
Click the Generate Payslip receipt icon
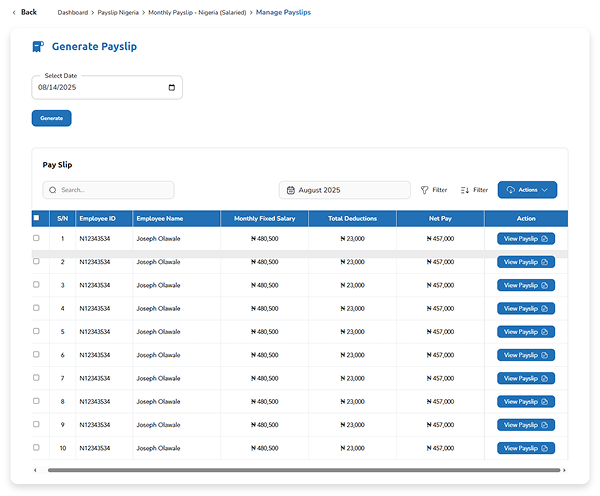[x=38, y=47]
